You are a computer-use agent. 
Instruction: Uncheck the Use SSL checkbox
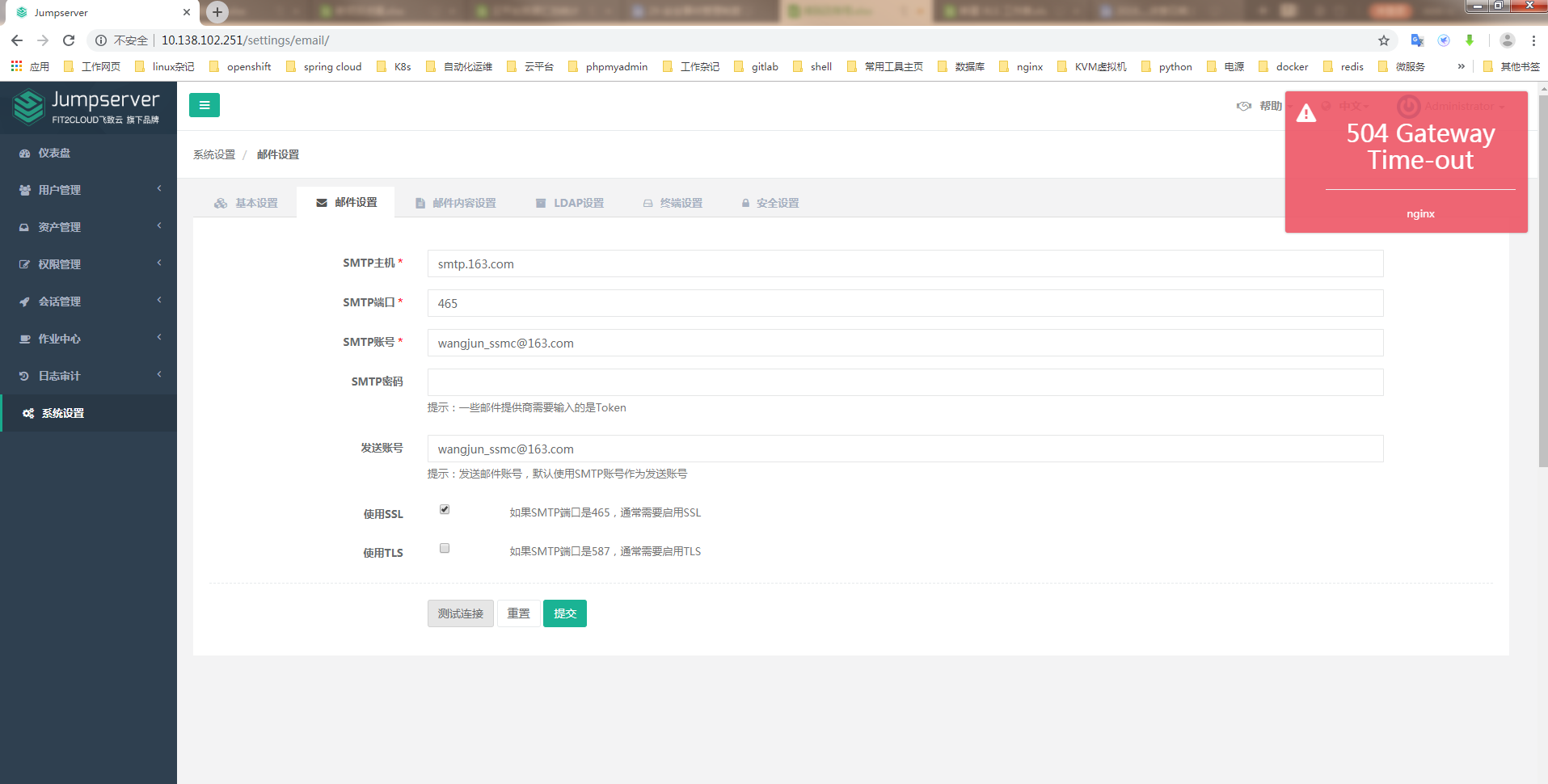(445, 509)
